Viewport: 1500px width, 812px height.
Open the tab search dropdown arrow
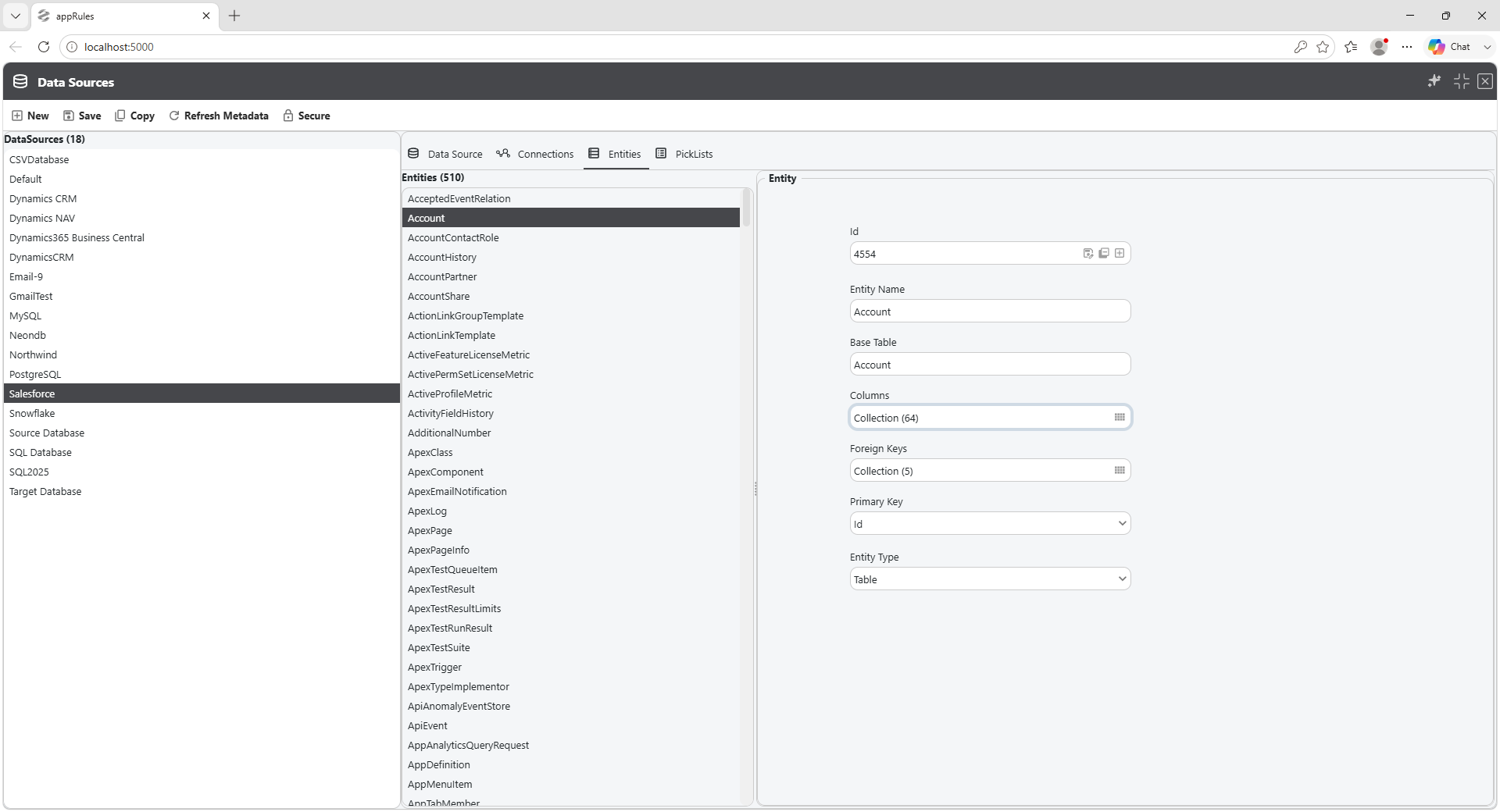click(16, 16)
